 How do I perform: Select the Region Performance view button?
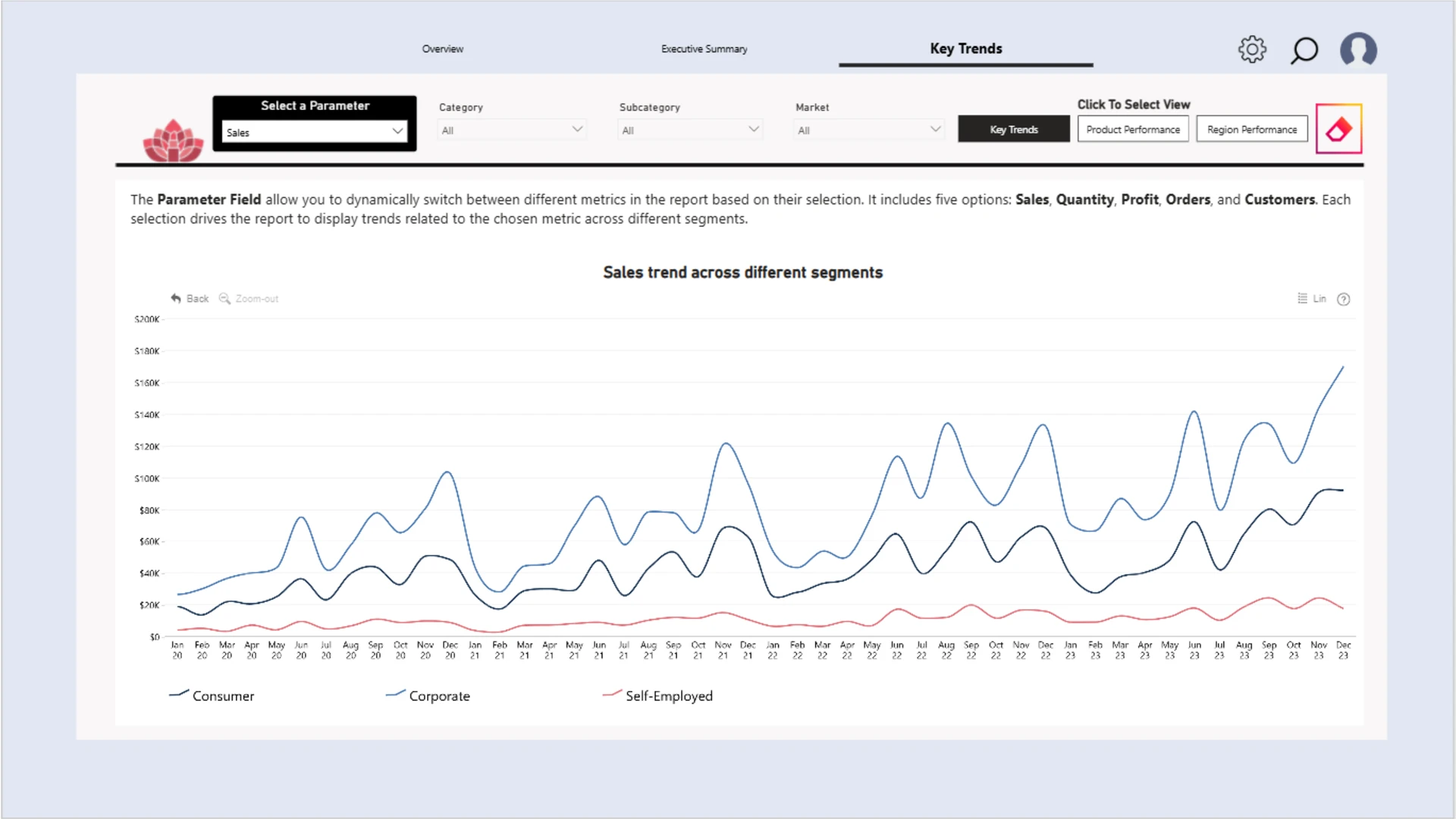click(x=1252, y=129)
